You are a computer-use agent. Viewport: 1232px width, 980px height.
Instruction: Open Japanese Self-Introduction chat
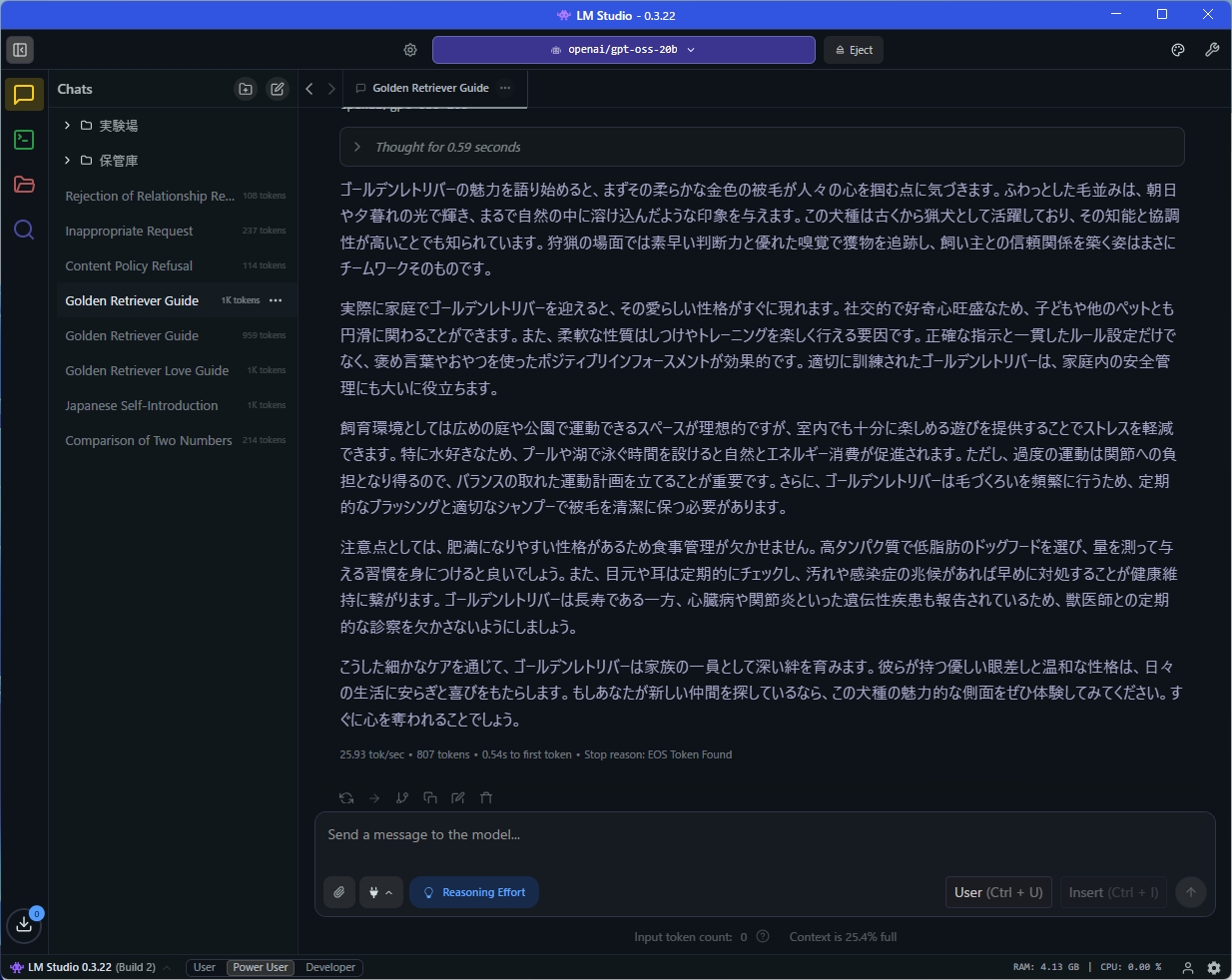176,405
